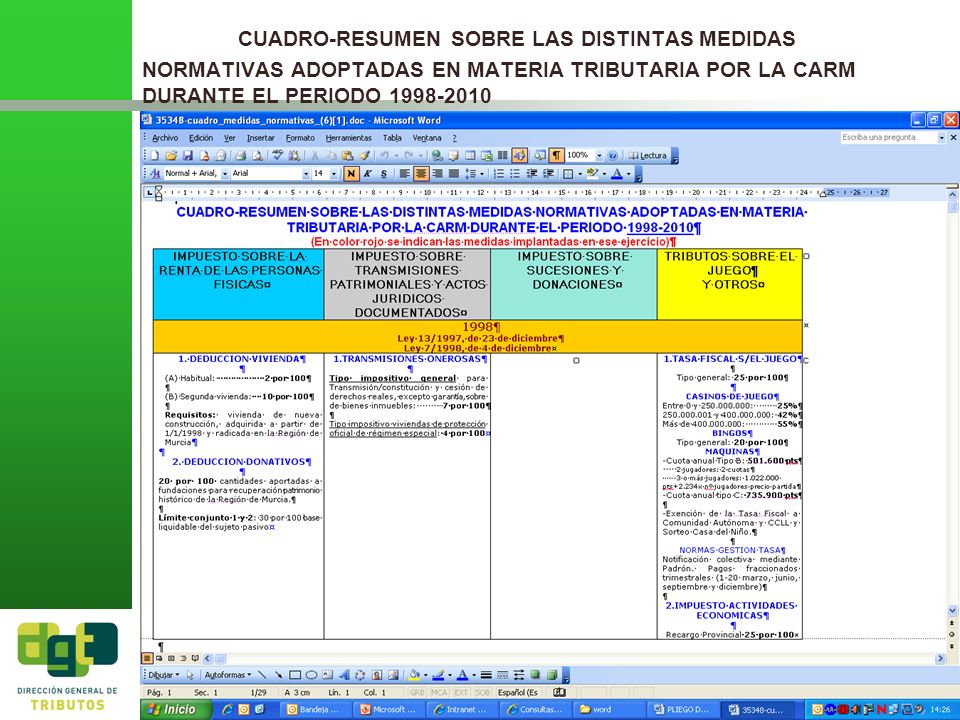Image resolution: width=960 pixels, height=720 pixels.
Task: Click the highlight color marker button
Action: [x=592, y=173]
